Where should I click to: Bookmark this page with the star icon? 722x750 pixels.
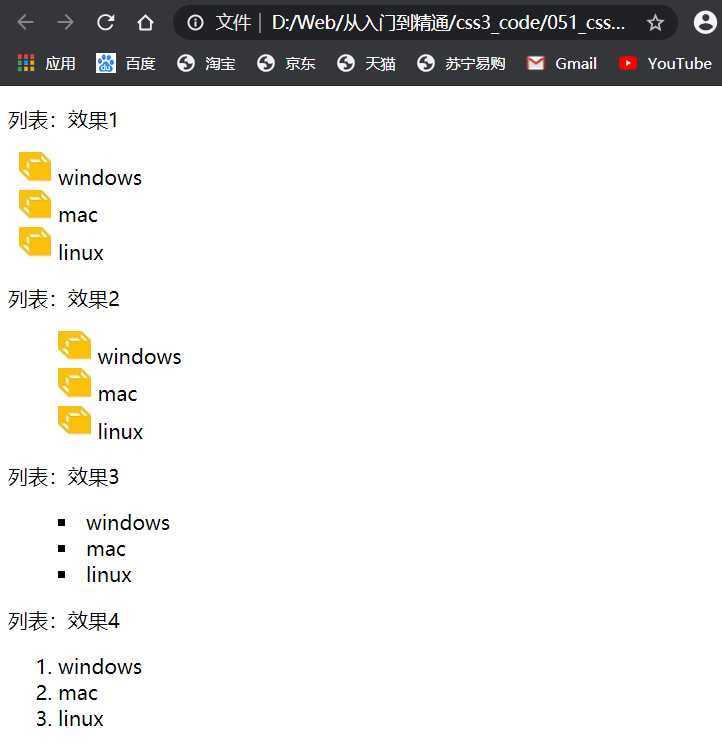(x=655, y=22)
